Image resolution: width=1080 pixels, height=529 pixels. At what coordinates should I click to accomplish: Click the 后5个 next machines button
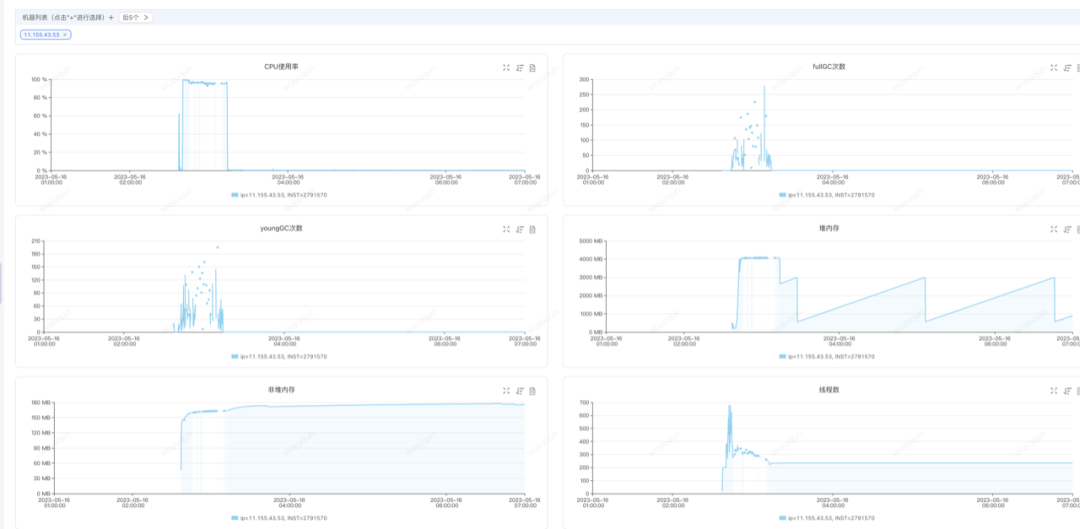[x=135, y=17]
